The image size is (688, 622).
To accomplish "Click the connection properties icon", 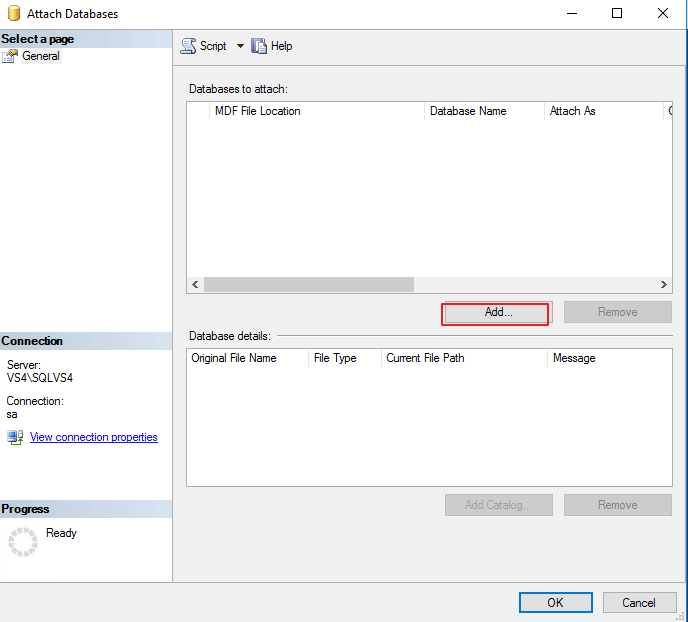I will click(x=15, y=437).
